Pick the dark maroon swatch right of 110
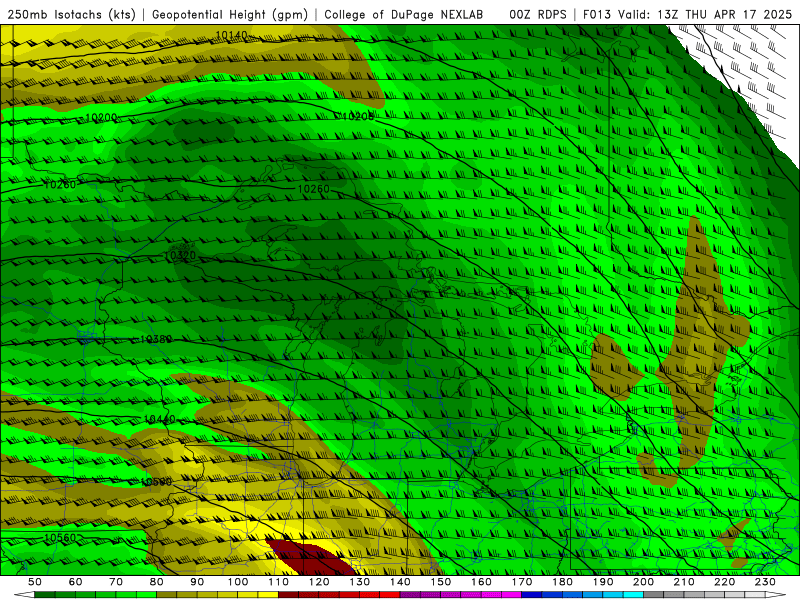The width and height of the screenshot is (800, 600). tap(289, 595)
